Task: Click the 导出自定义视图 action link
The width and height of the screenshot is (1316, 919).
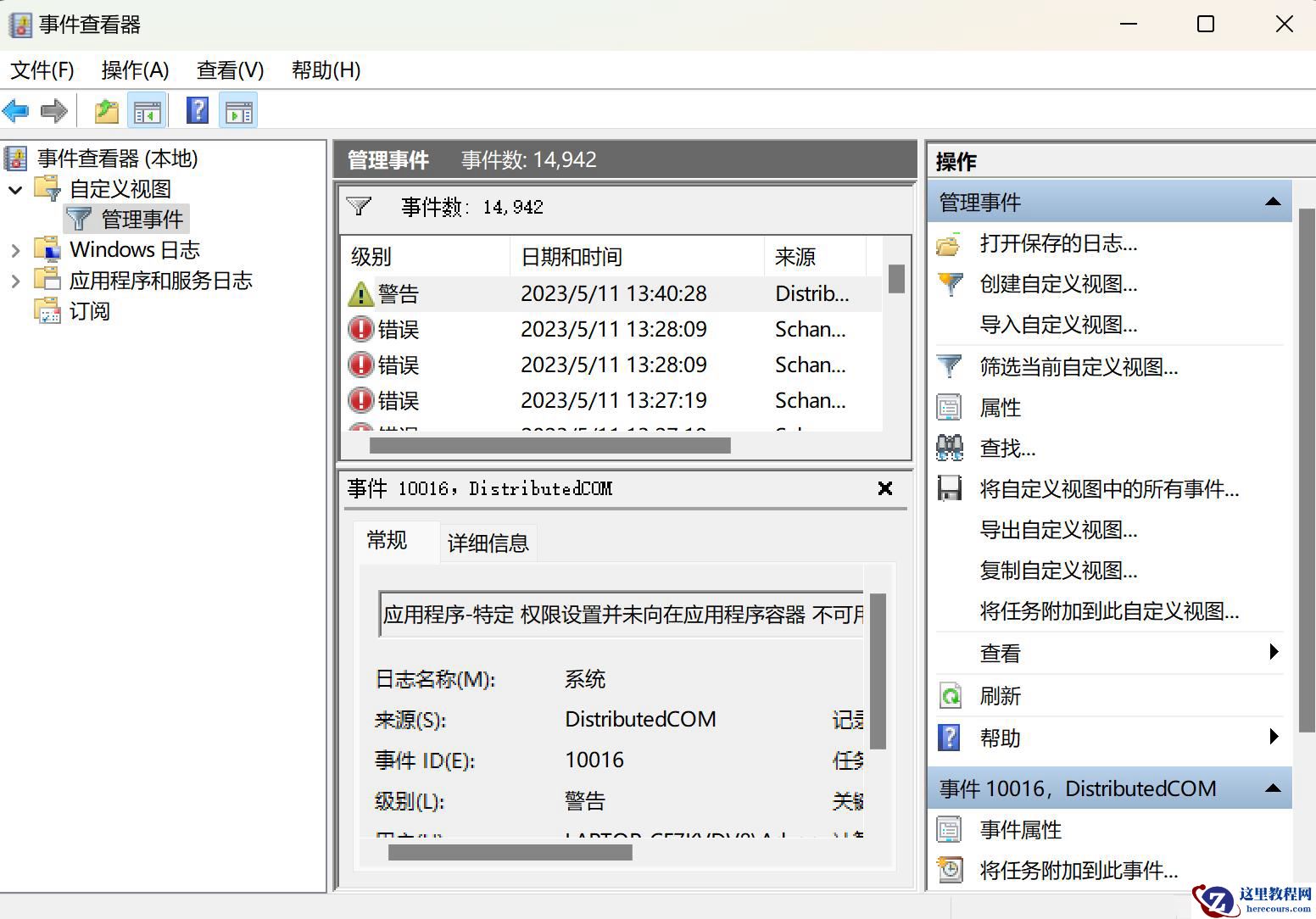Action: 1058,530
